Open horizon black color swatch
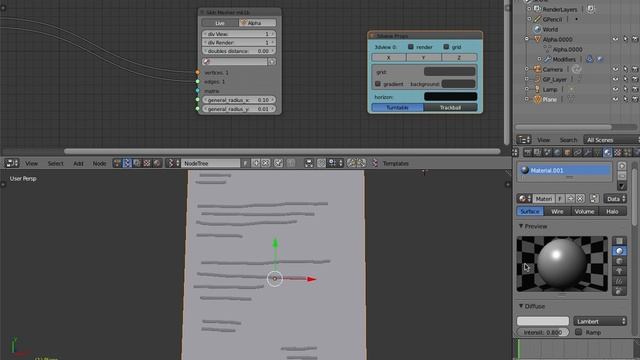Screen dimensions: 640x360 tap(450, 97)
